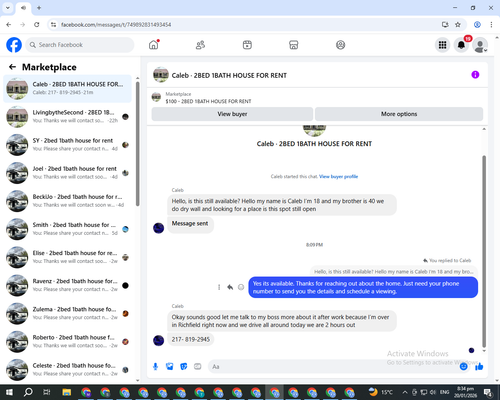Open the BeckiJo conversation

[67, 201]
